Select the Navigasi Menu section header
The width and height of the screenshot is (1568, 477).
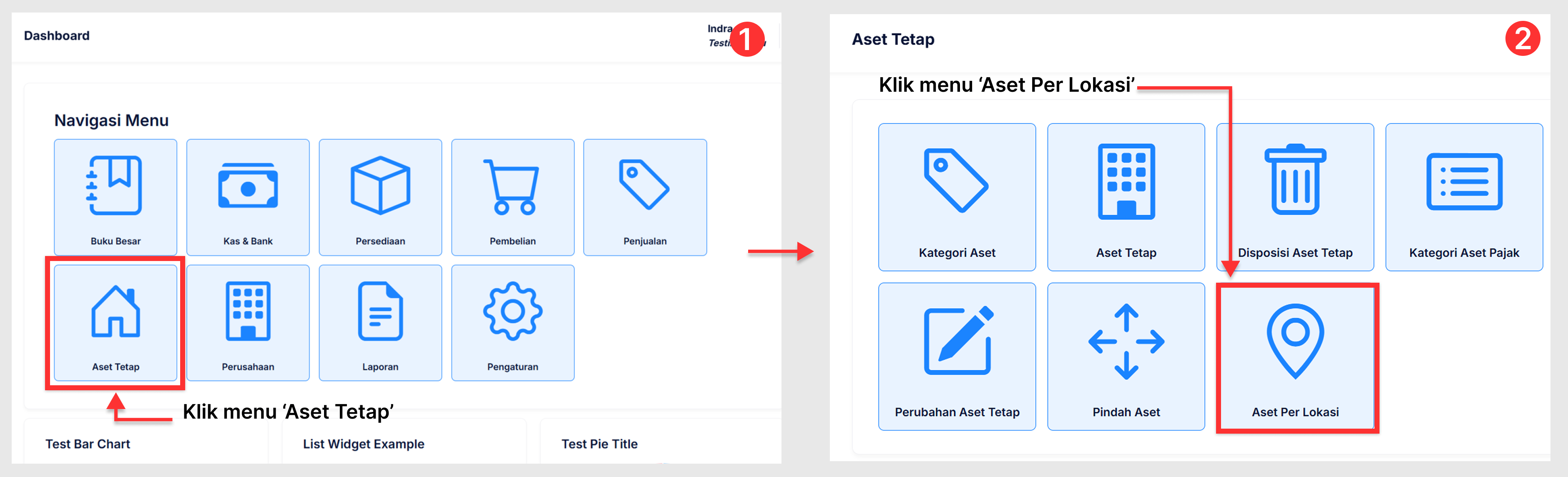[111, 120]
